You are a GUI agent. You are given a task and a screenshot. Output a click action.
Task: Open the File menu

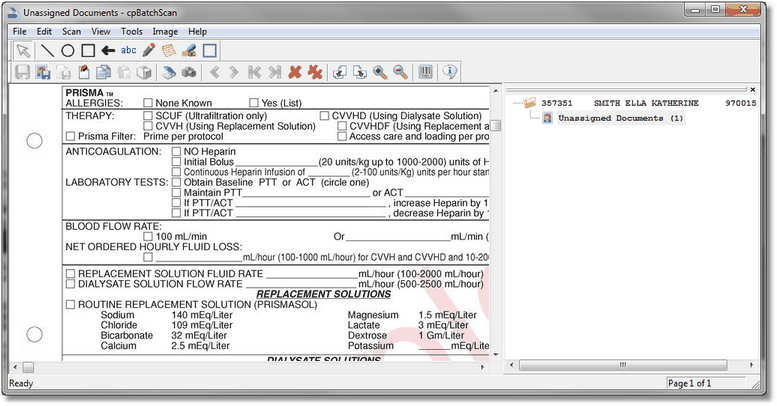pos(20,32)
